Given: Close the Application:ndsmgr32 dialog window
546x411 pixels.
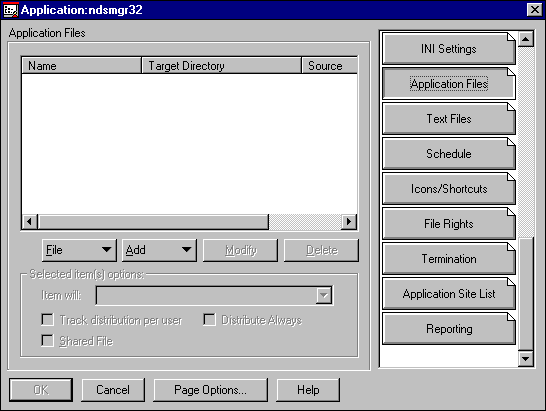Looking at the screenshot, I should click(535, 10).
